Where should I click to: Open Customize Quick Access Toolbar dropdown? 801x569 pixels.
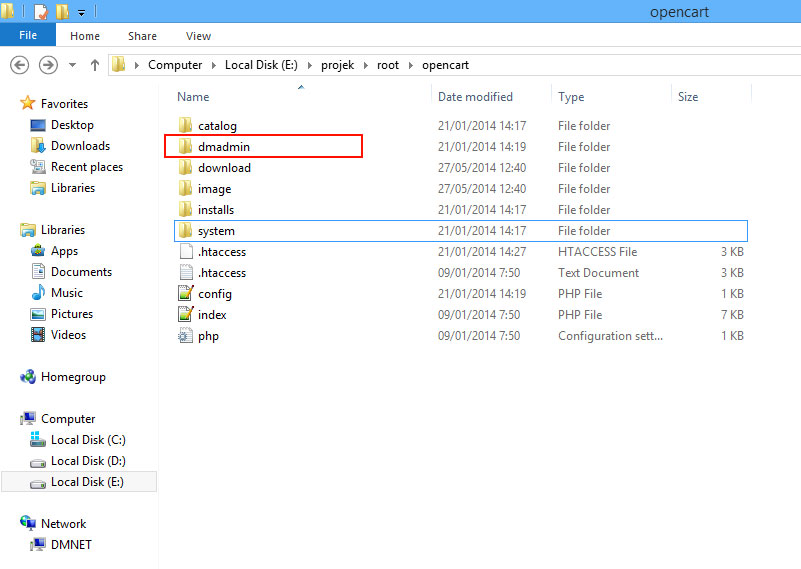pos(81,13)
